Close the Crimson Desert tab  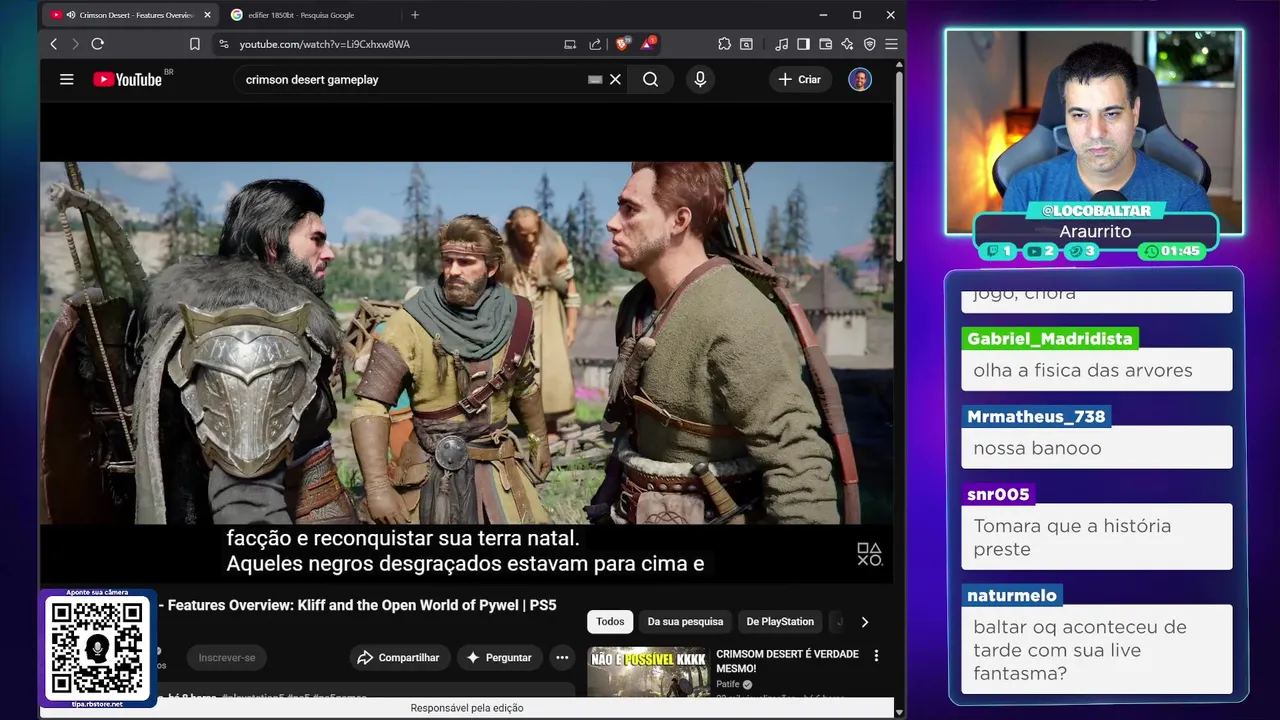pos(207,15)
